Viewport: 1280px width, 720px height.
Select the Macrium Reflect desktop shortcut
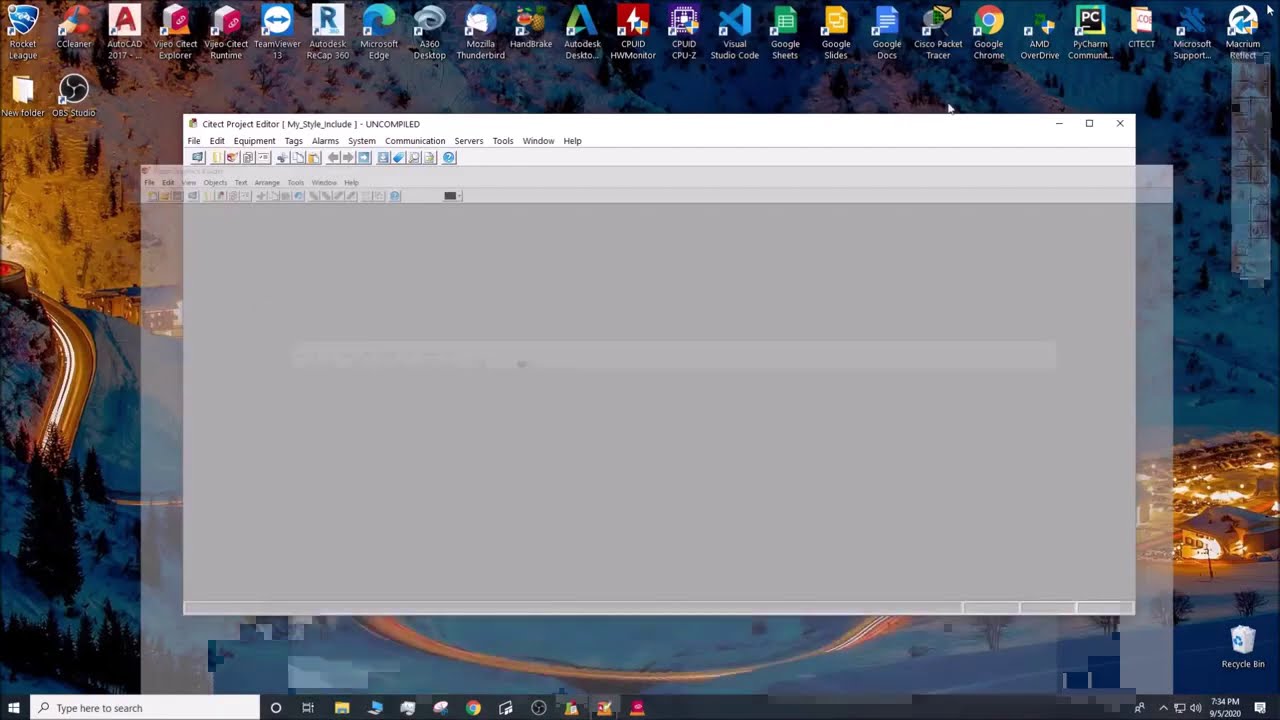click(x=1243, y=32)
